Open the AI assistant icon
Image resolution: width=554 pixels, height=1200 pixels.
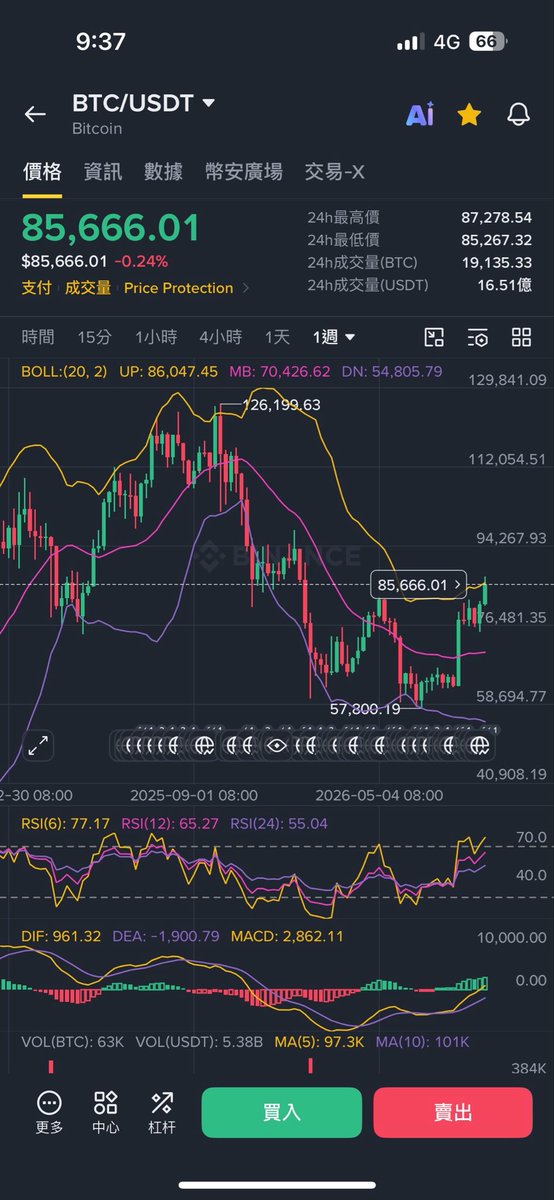tap(420, 114)
